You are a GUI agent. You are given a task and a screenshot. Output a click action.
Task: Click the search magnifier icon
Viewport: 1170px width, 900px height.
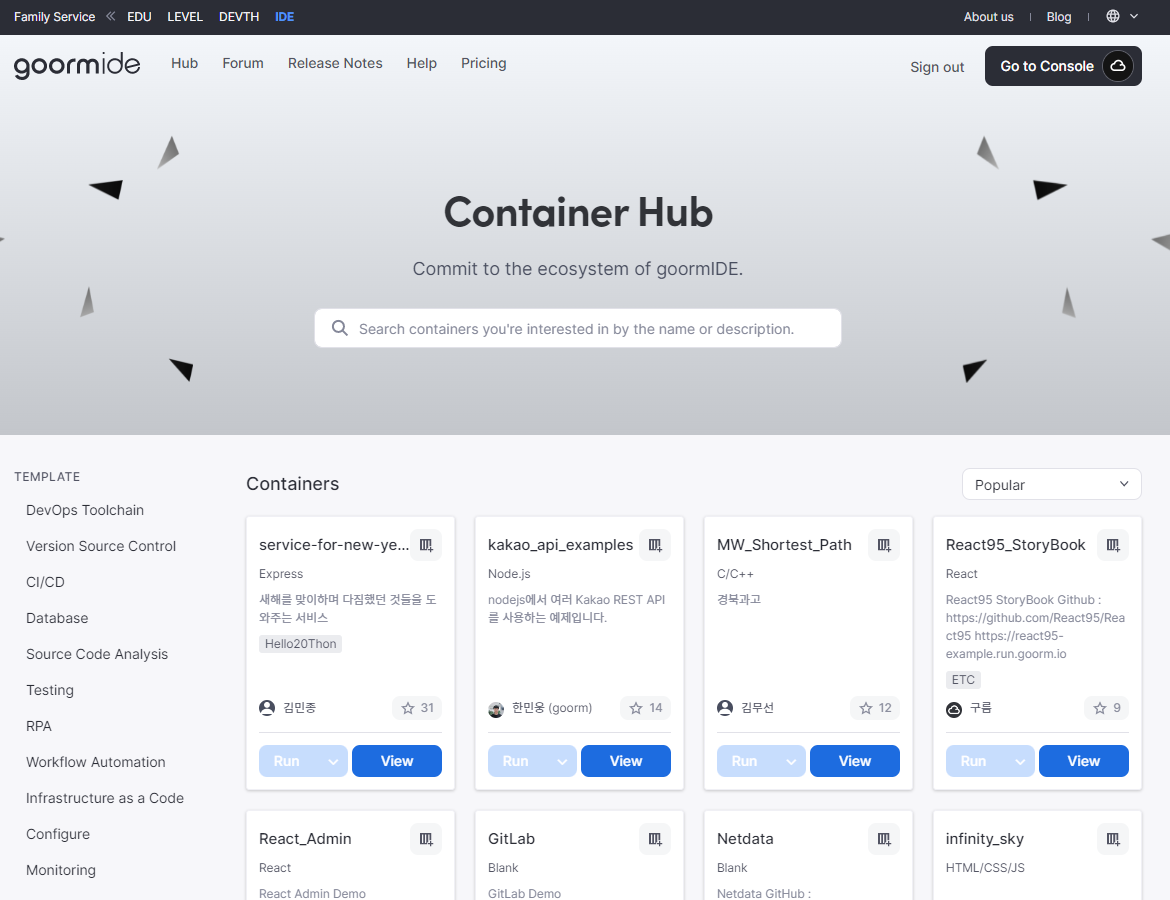(340, 328)
